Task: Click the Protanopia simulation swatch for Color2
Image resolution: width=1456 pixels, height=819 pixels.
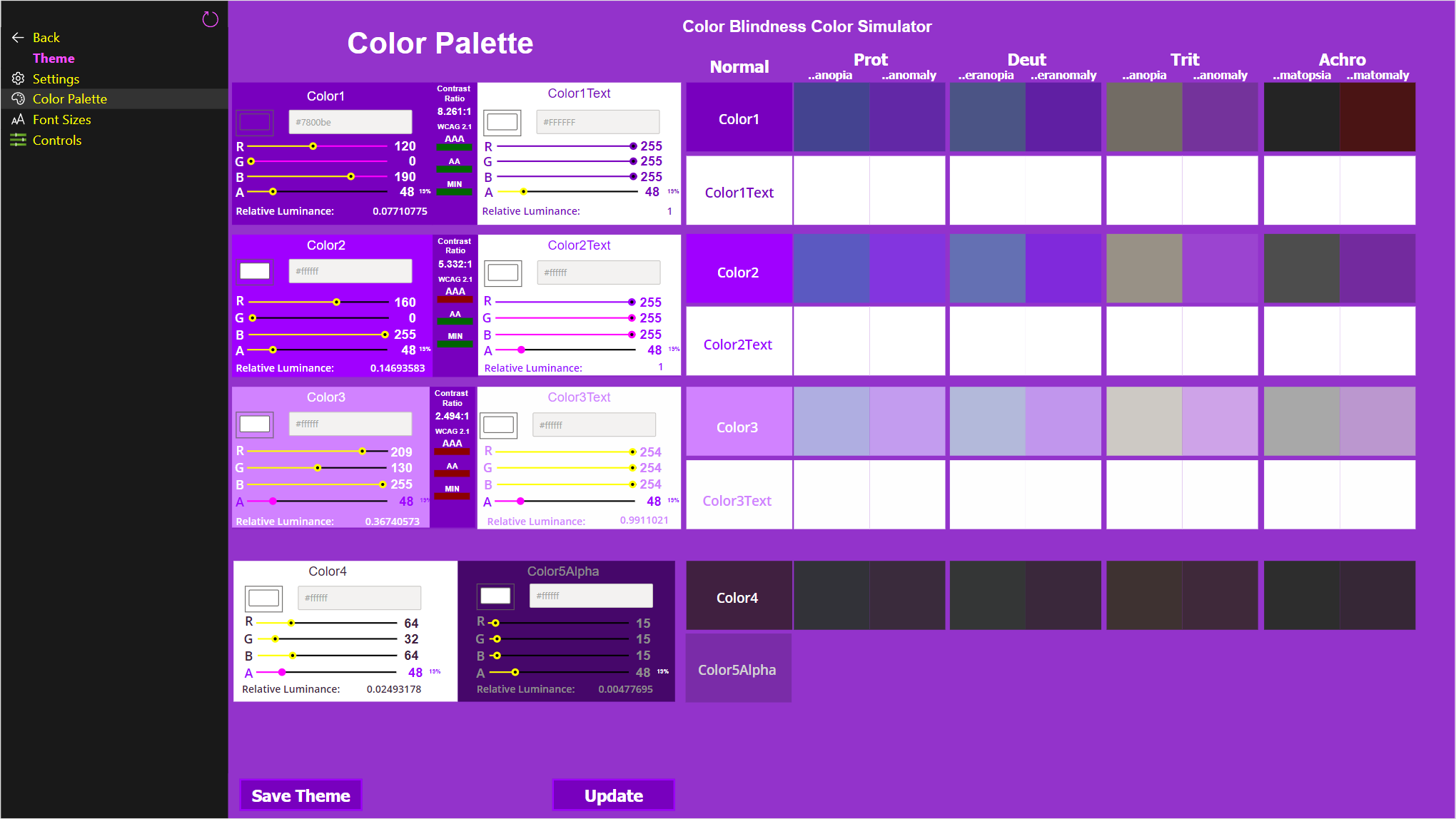Action: (x=831, y=268)
